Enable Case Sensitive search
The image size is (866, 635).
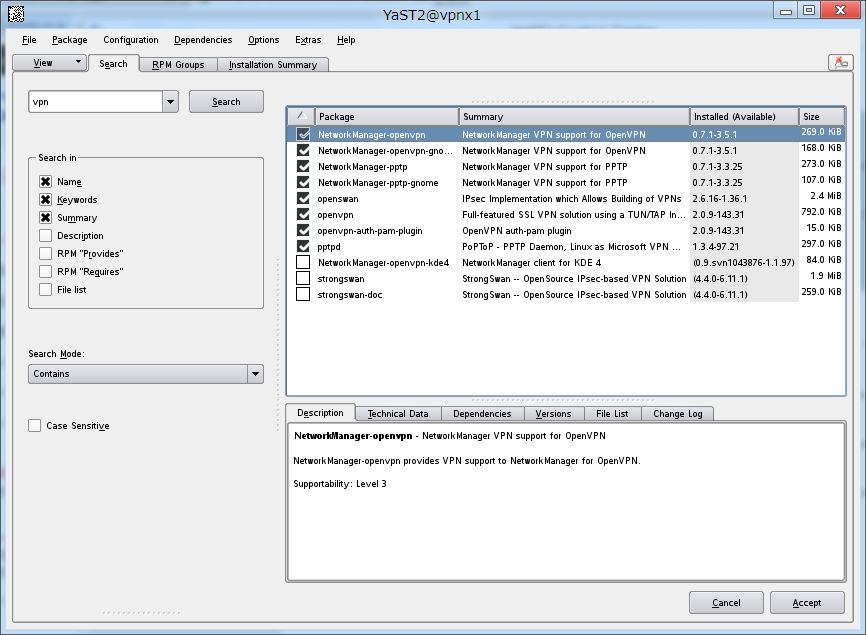[35, 426]
